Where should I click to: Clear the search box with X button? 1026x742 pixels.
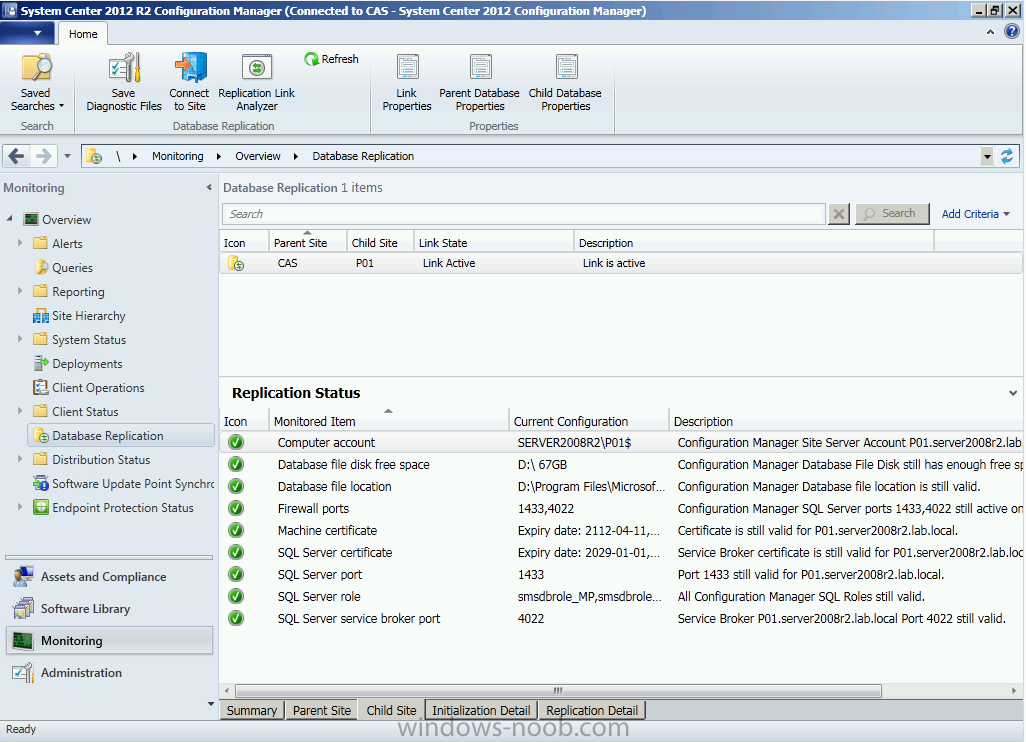pos(839,214)
